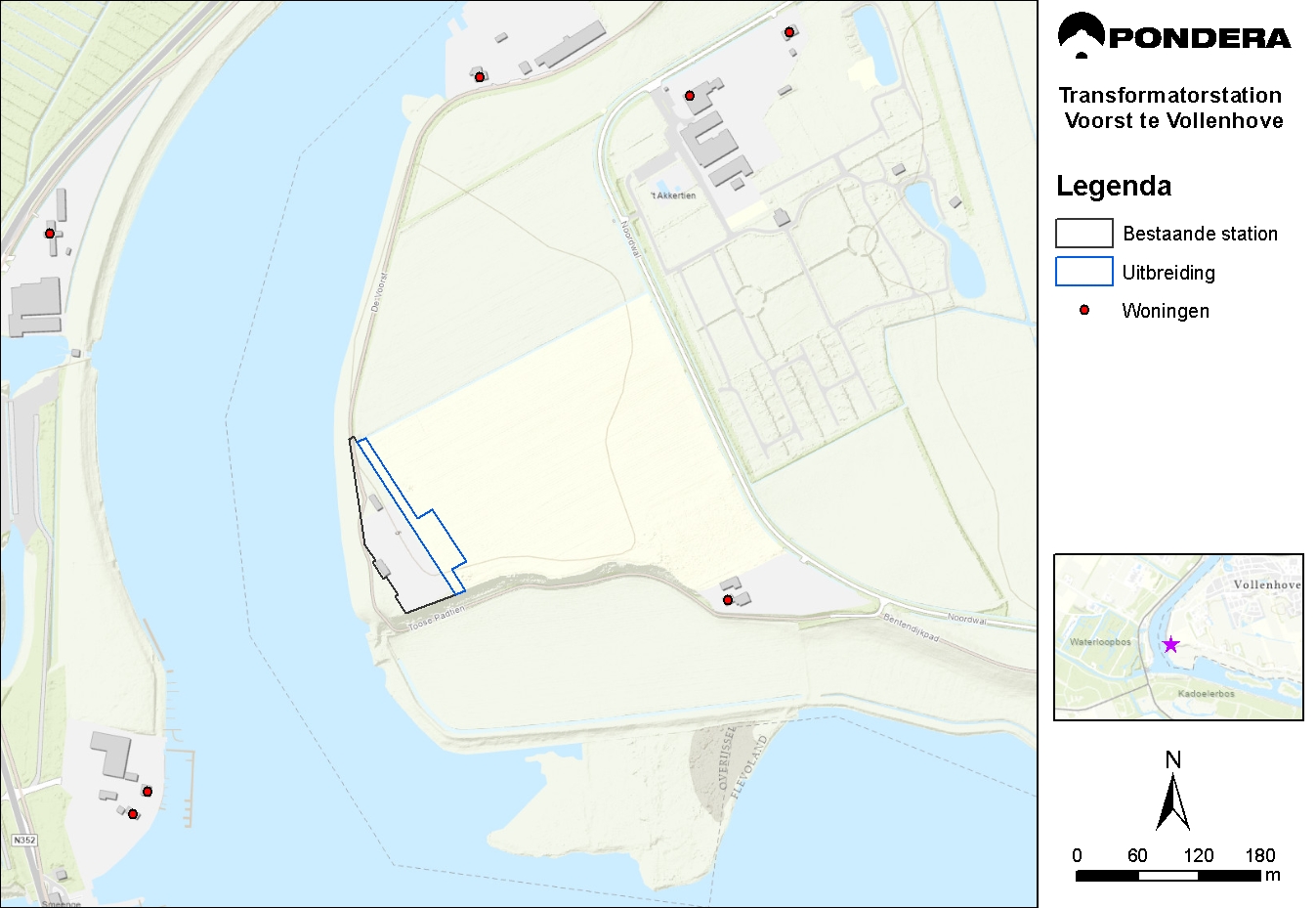
Task: Click the 'Uitbreiding' legend label
Action: pyautogui.click(x=1168, y=273)
